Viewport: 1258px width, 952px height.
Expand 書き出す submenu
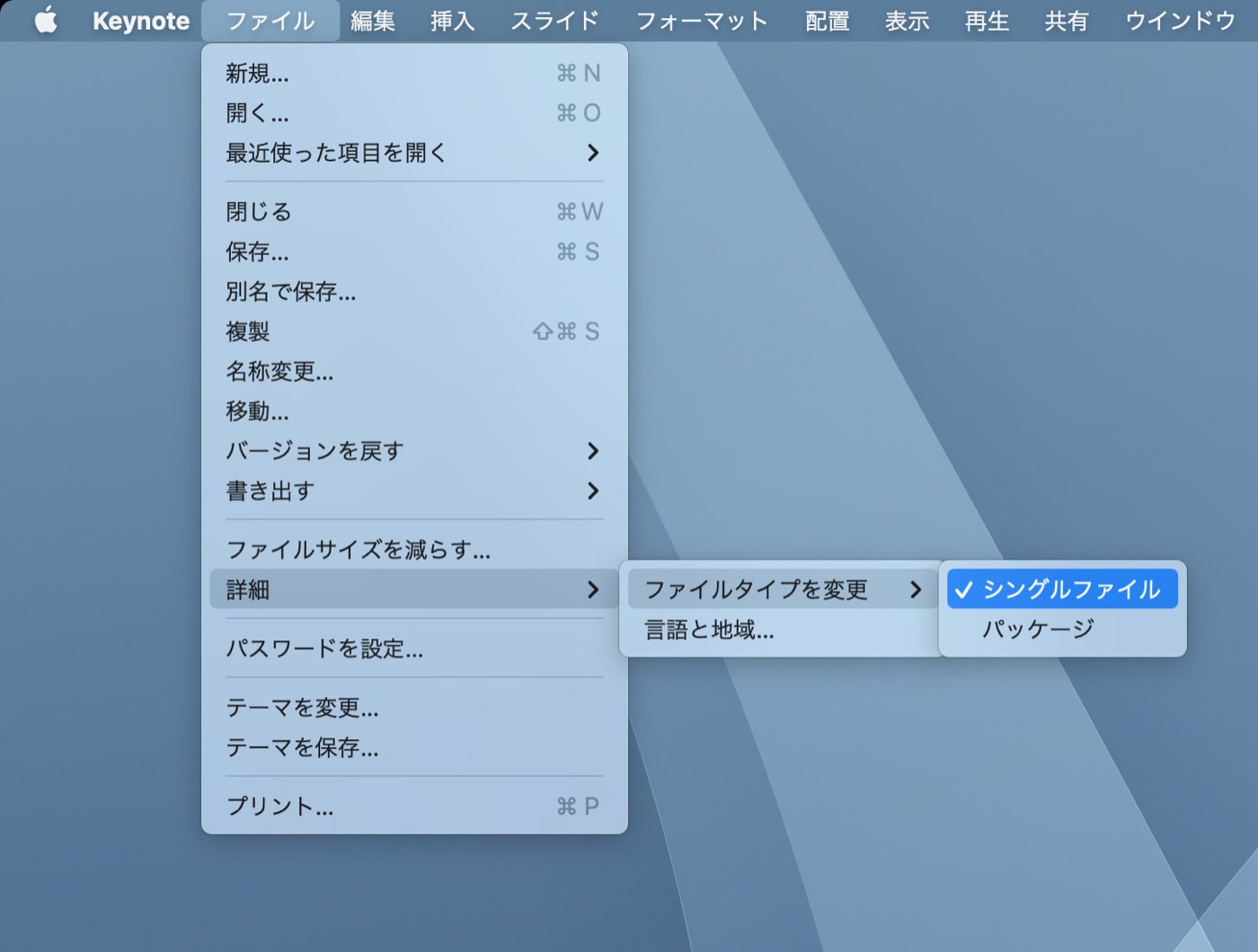414,490
